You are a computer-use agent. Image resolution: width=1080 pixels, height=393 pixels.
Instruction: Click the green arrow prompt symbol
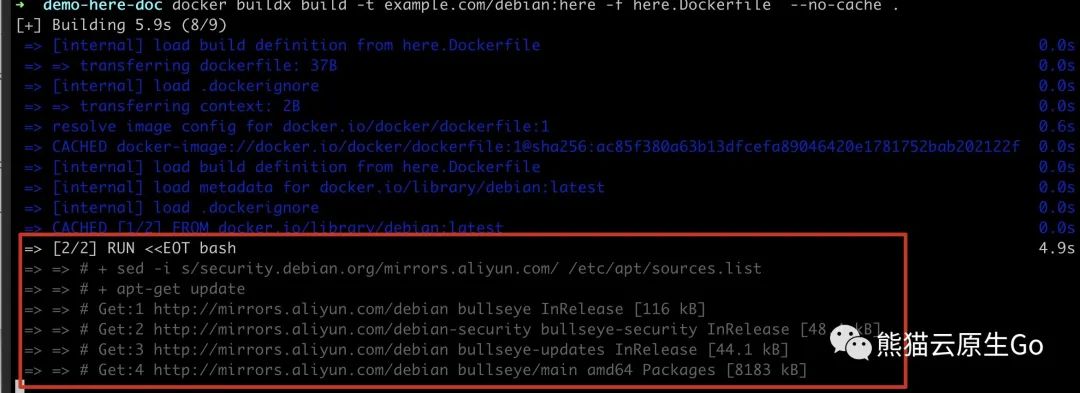[x=21, y=6]
